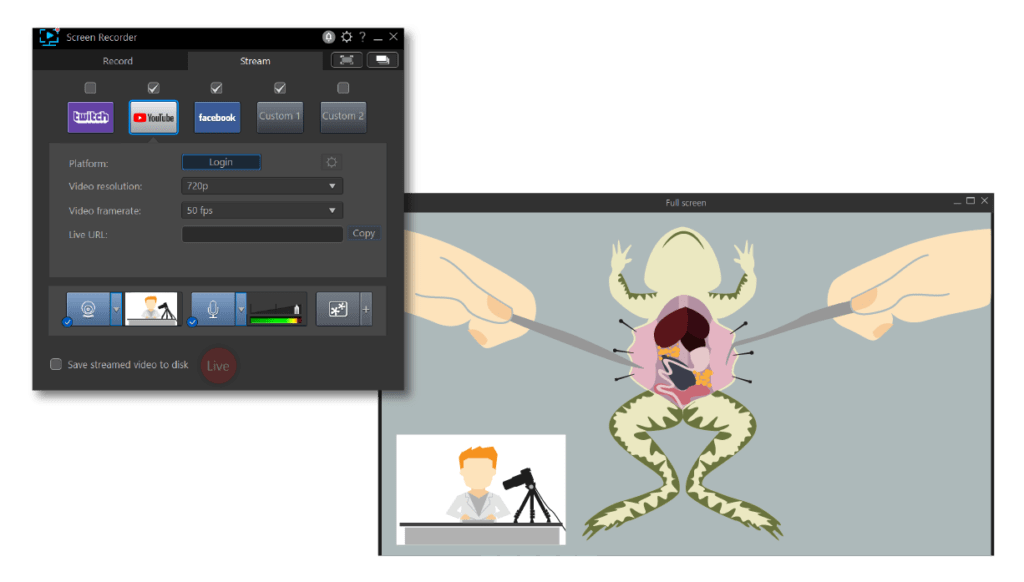Select the Custom 1 streaming server

click(x=280, y=118)
